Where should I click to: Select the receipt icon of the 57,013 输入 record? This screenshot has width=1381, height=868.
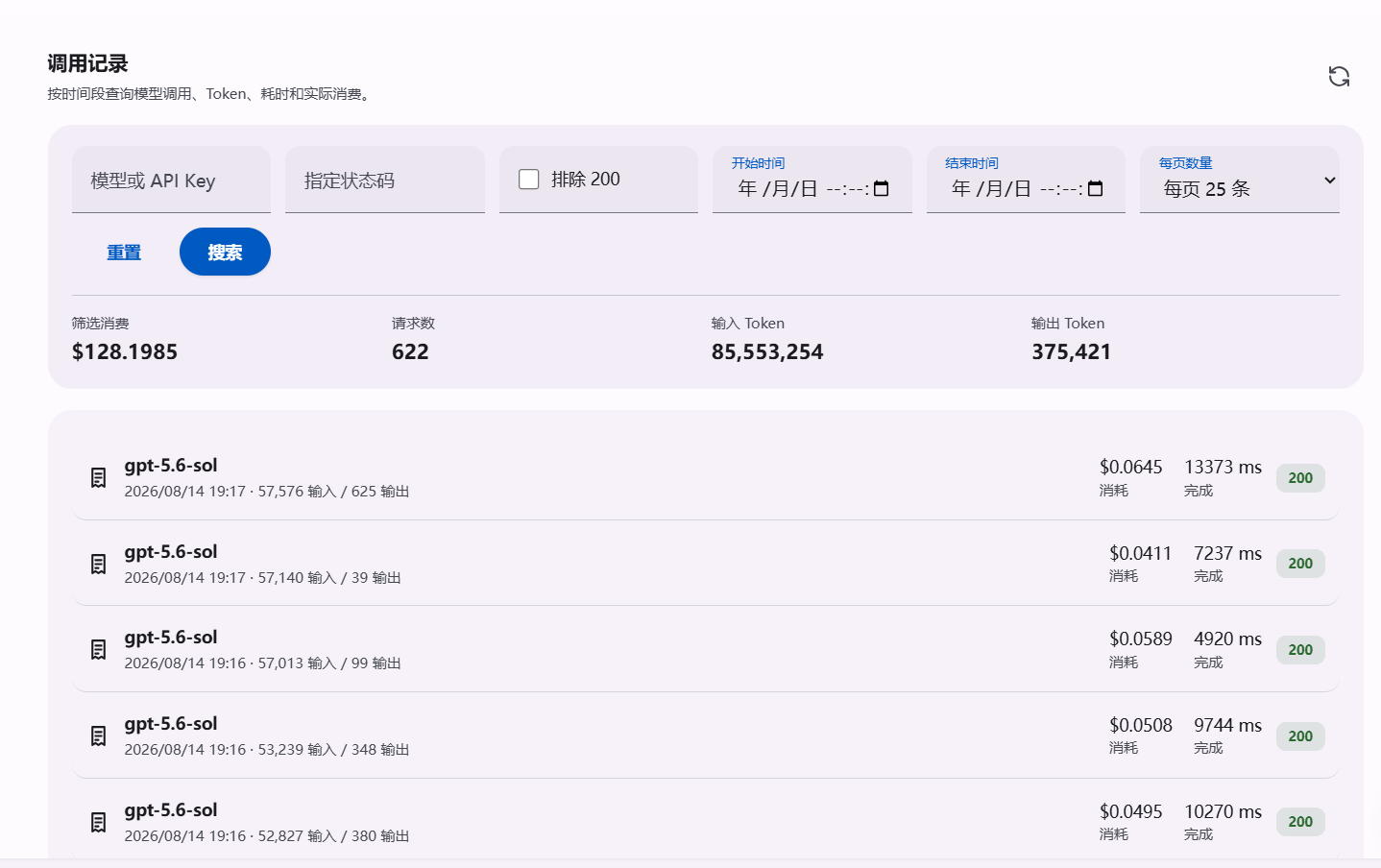(98, 650)
